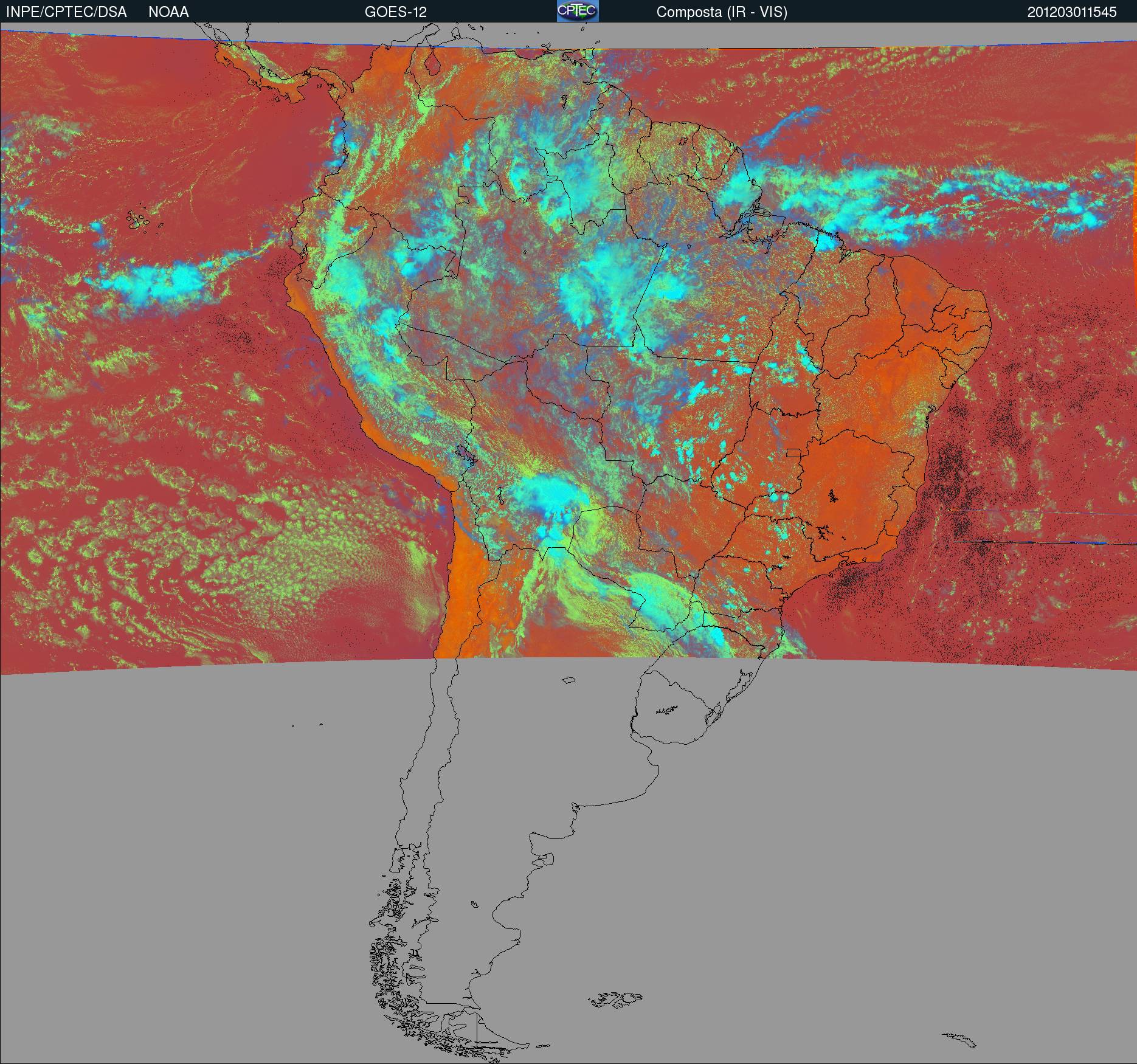Click the "Composta (IR - VIS)" title
Viewport: 1137px width, 1064px height.
(722, 12)
